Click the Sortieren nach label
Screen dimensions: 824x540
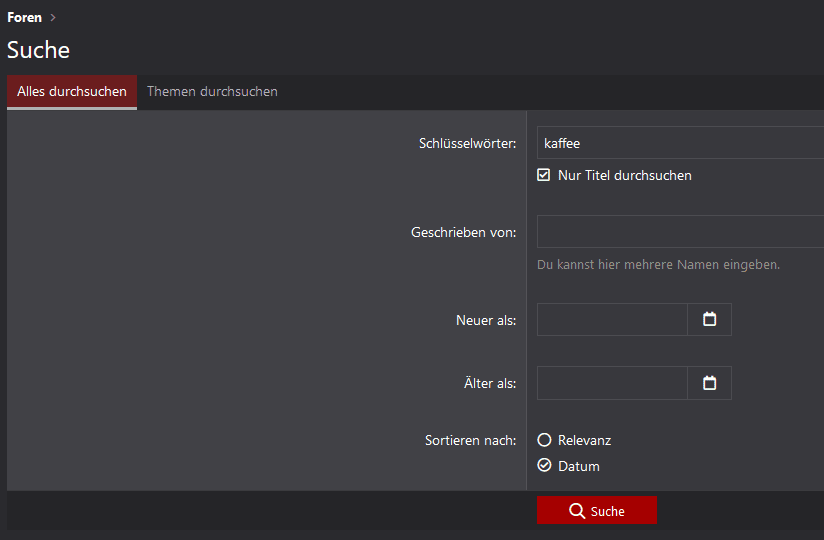tap(470, 441)
